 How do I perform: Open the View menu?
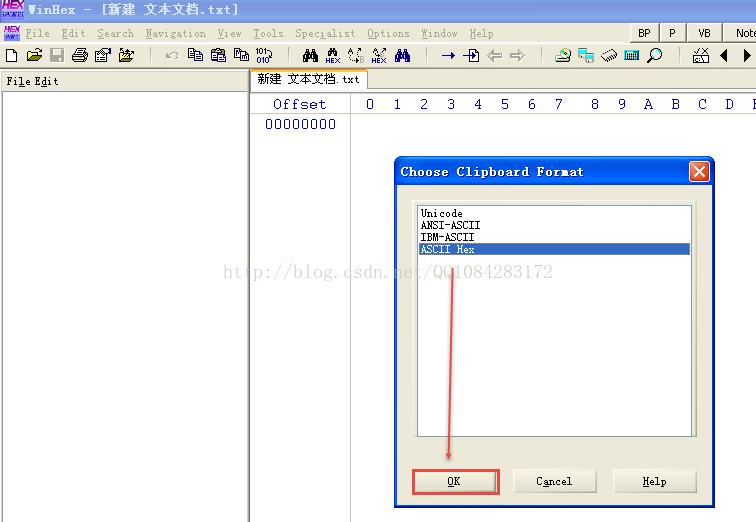[x=229, y=33]
